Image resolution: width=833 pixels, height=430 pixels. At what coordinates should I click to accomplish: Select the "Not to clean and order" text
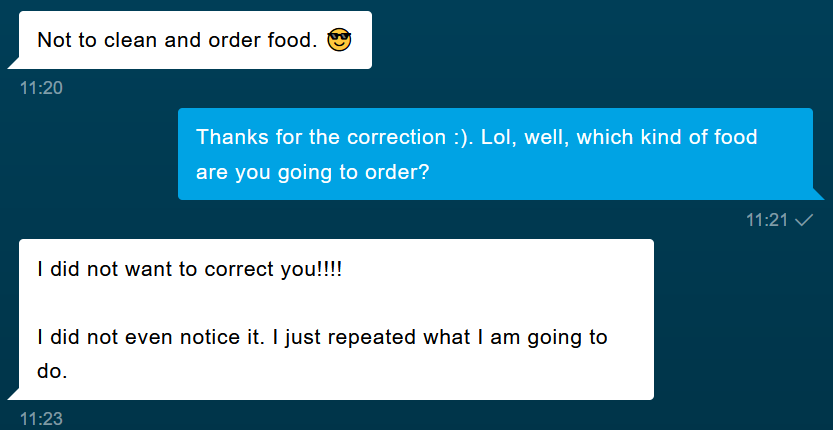click(x=150, y=40)
